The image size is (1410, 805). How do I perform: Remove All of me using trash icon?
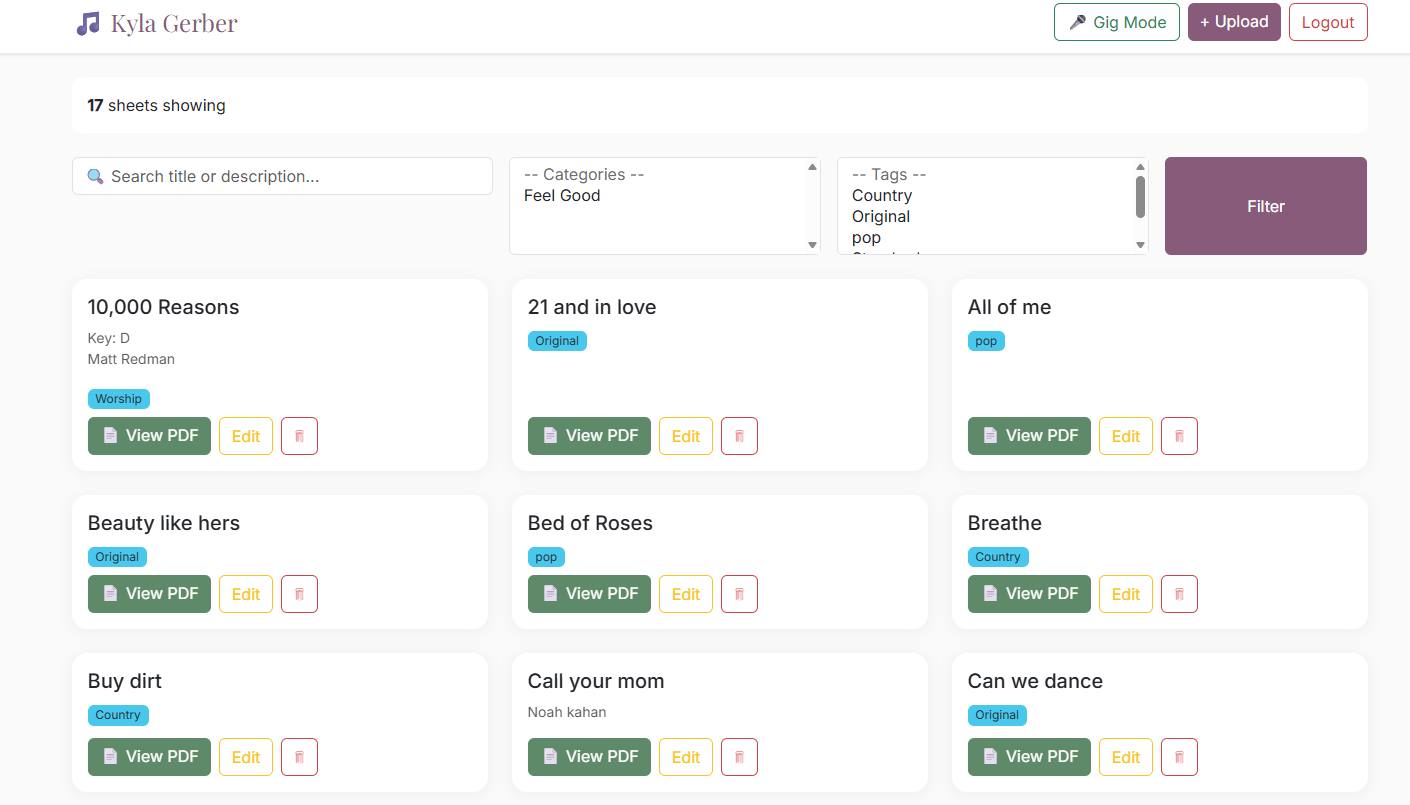pos(1179,436)
